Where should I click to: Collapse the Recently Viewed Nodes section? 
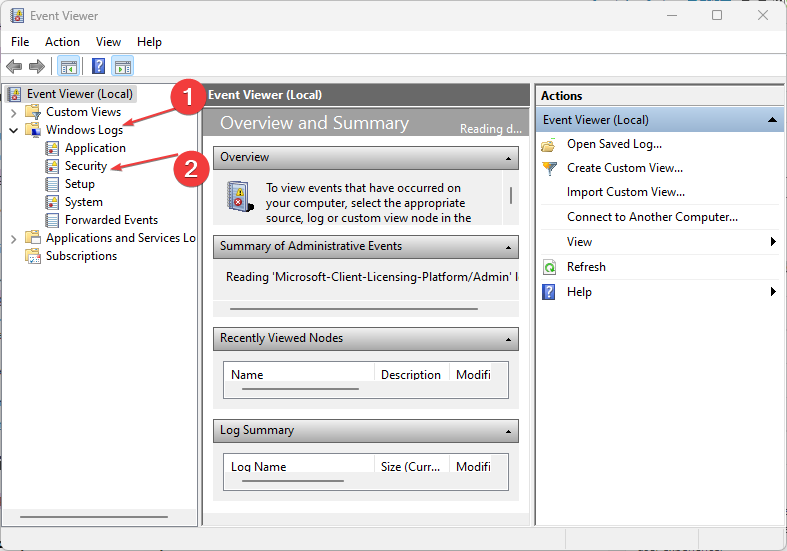click(508, 339)
